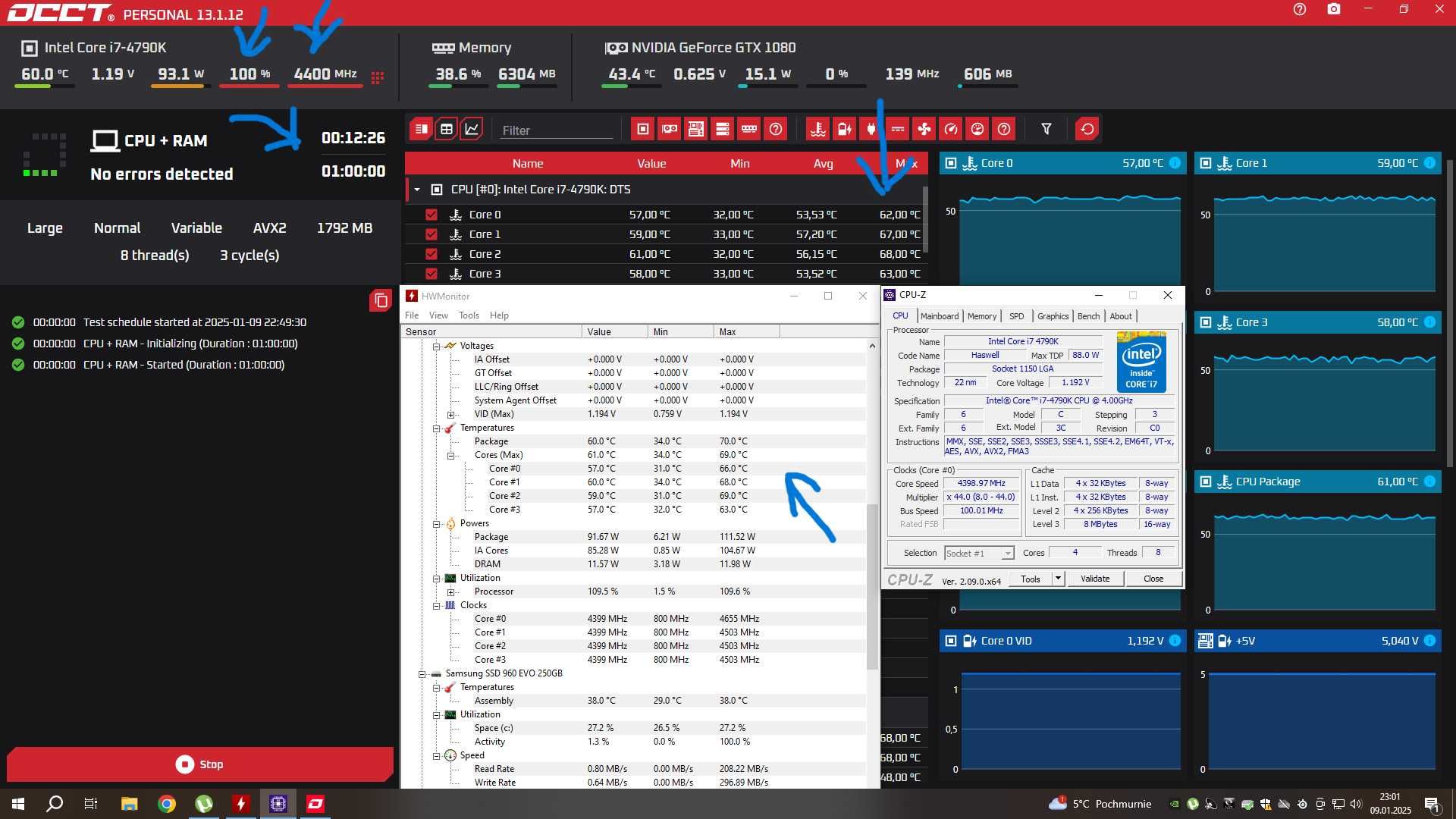Filter sensors by GPU card icon
Image resolution: width=1456 pixels, height=819 pixels.
coord(669,129)
